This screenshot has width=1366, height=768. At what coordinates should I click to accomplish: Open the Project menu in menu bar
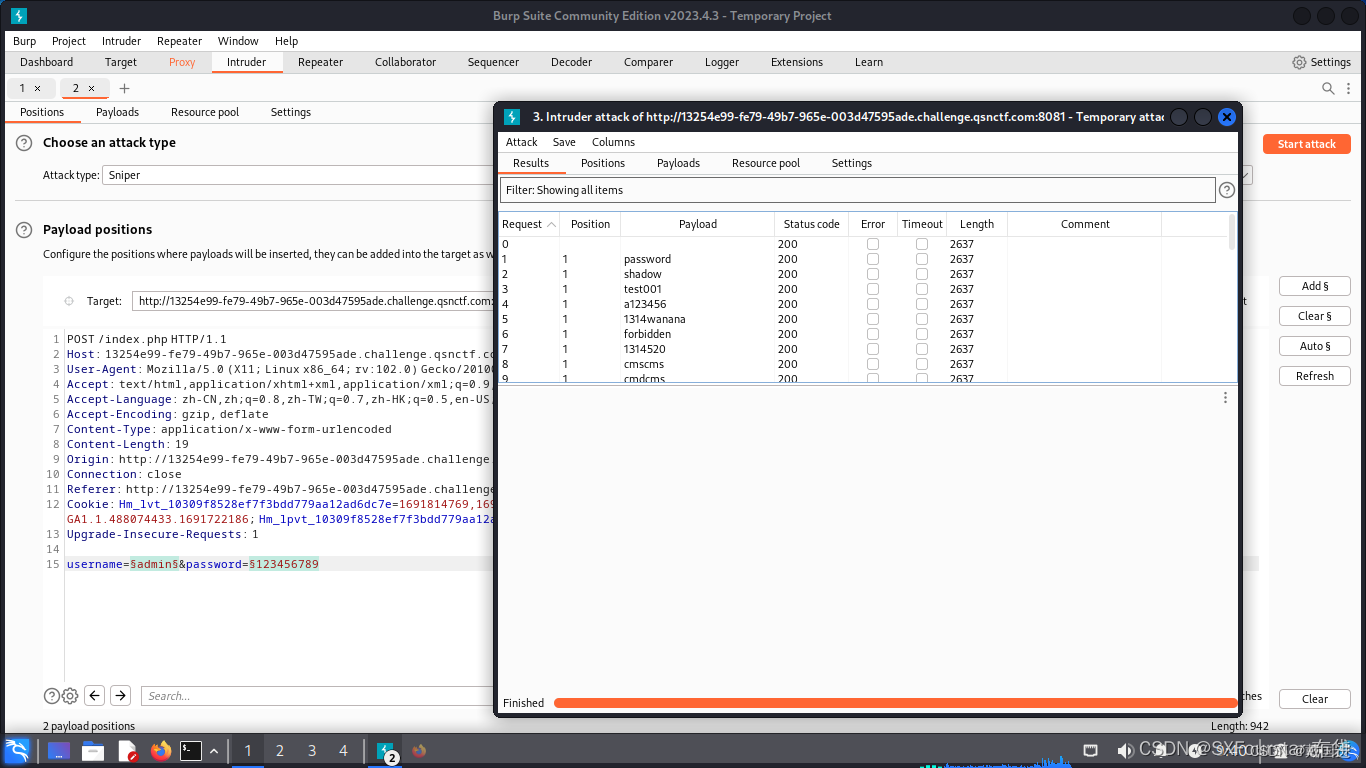click(69, 41)
